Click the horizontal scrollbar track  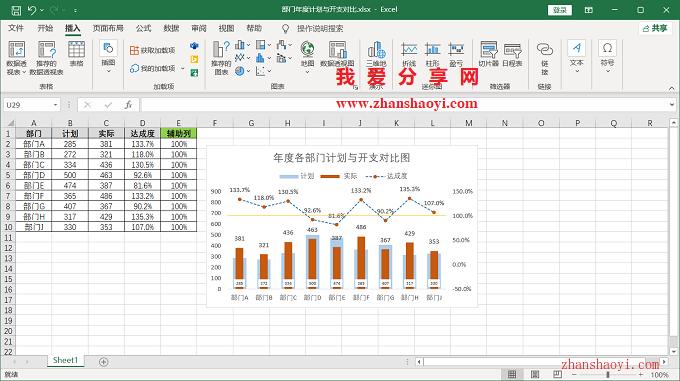pyautogui.click(x=541, y=361)
